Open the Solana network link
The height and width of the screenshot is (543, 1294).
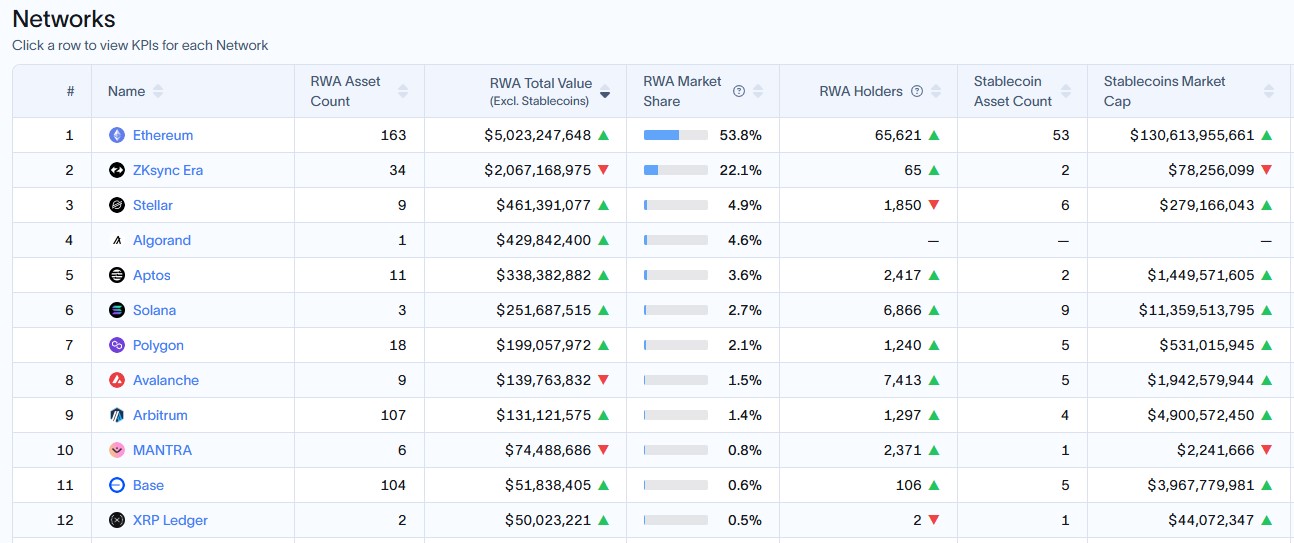[x=155, y=310]
